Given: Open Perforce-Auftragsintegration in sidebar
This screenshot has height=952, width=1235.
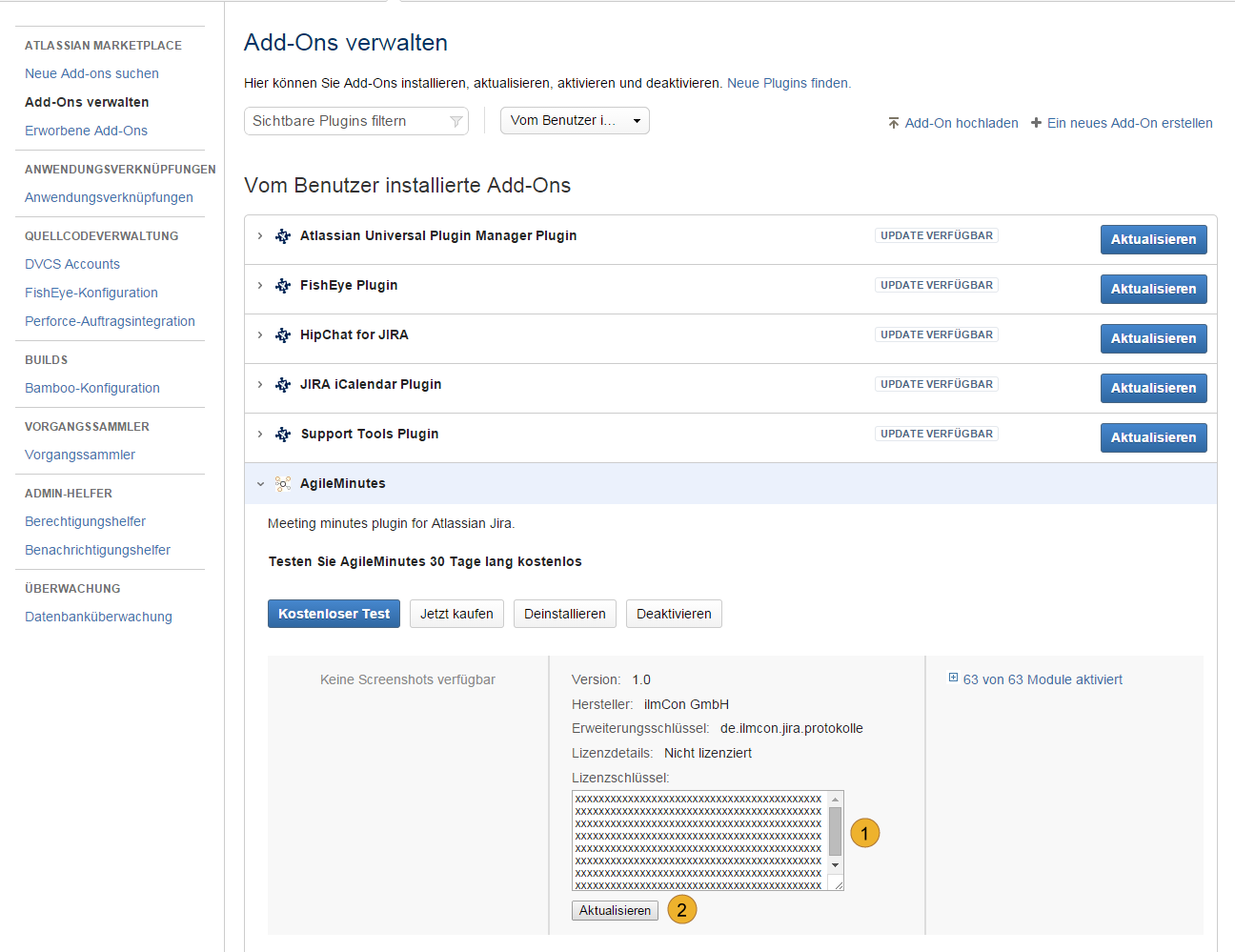Looking at the screenshot, I should point(110,321).
